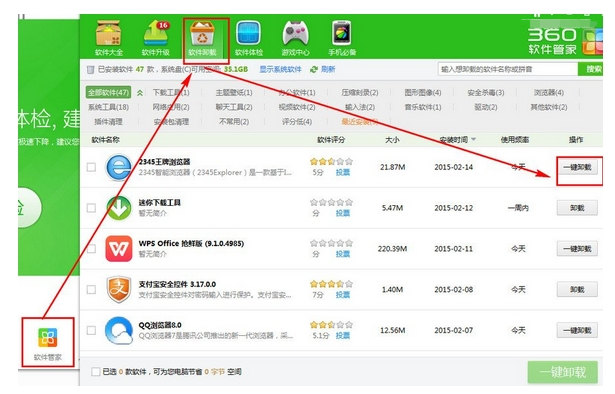The height and width of the screenshot is (394, 615).
Task: Open the 插件清理 category
Action: 109,122
